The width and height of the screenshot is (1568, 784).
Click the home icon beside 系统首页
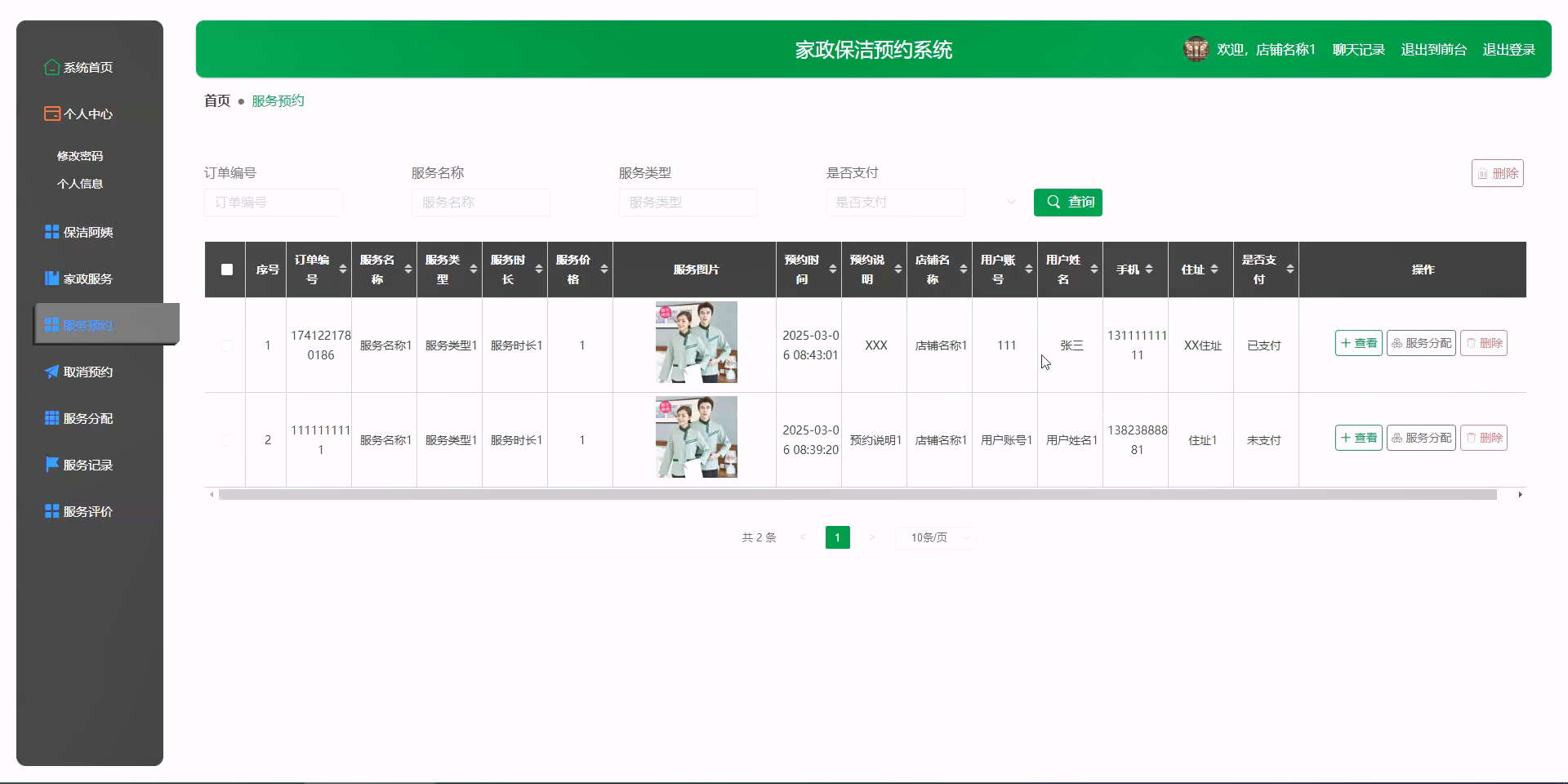(x=52, y=67)
